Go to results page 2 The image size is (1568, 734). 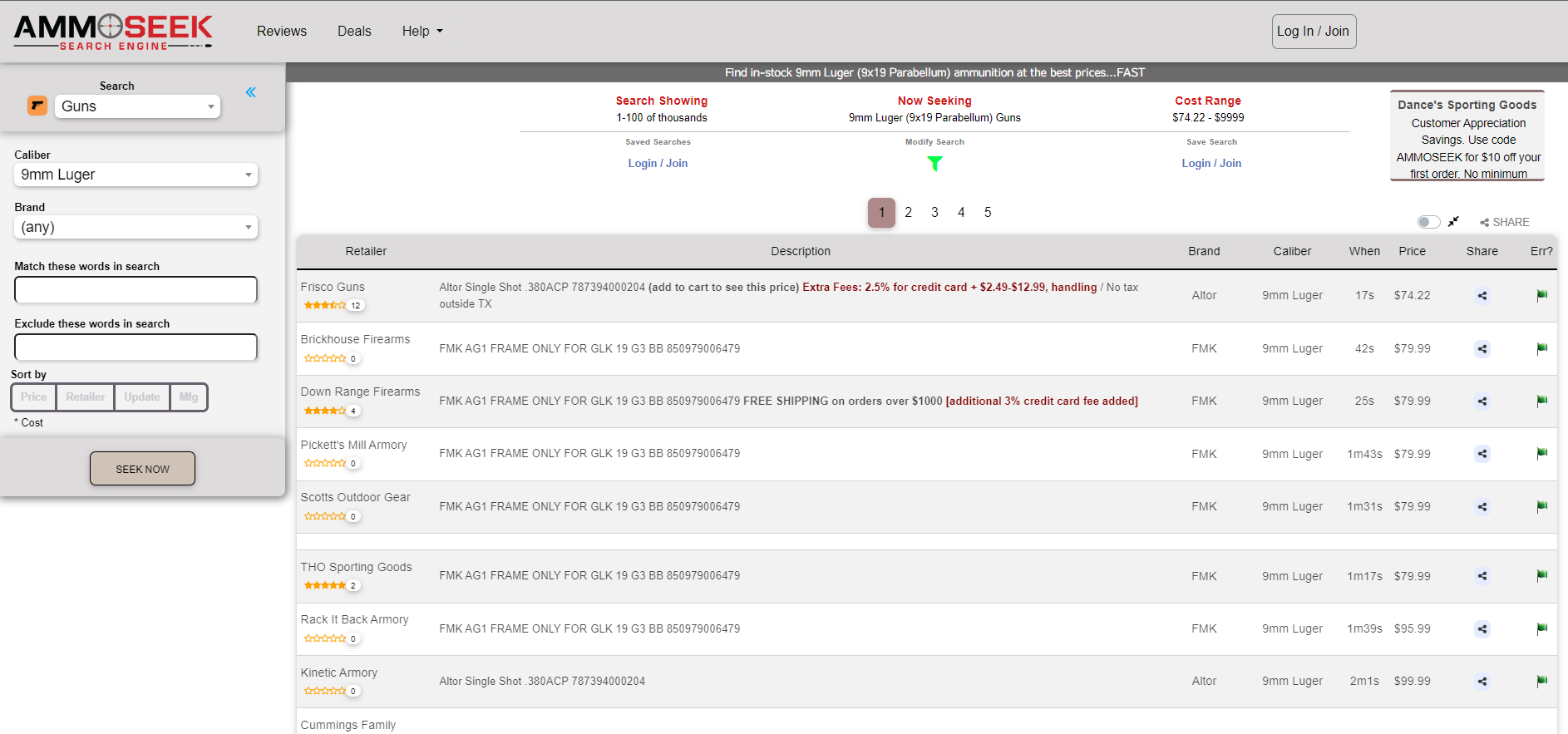(x=909, y=213)
